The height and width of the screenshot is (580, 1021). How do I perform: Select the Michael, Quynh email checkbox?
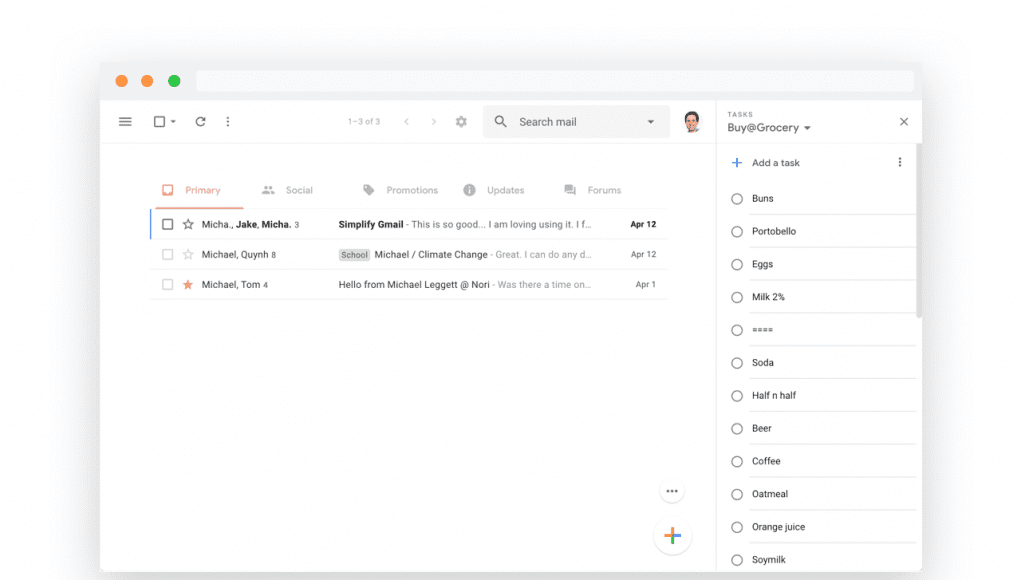[x=167, y=255]
